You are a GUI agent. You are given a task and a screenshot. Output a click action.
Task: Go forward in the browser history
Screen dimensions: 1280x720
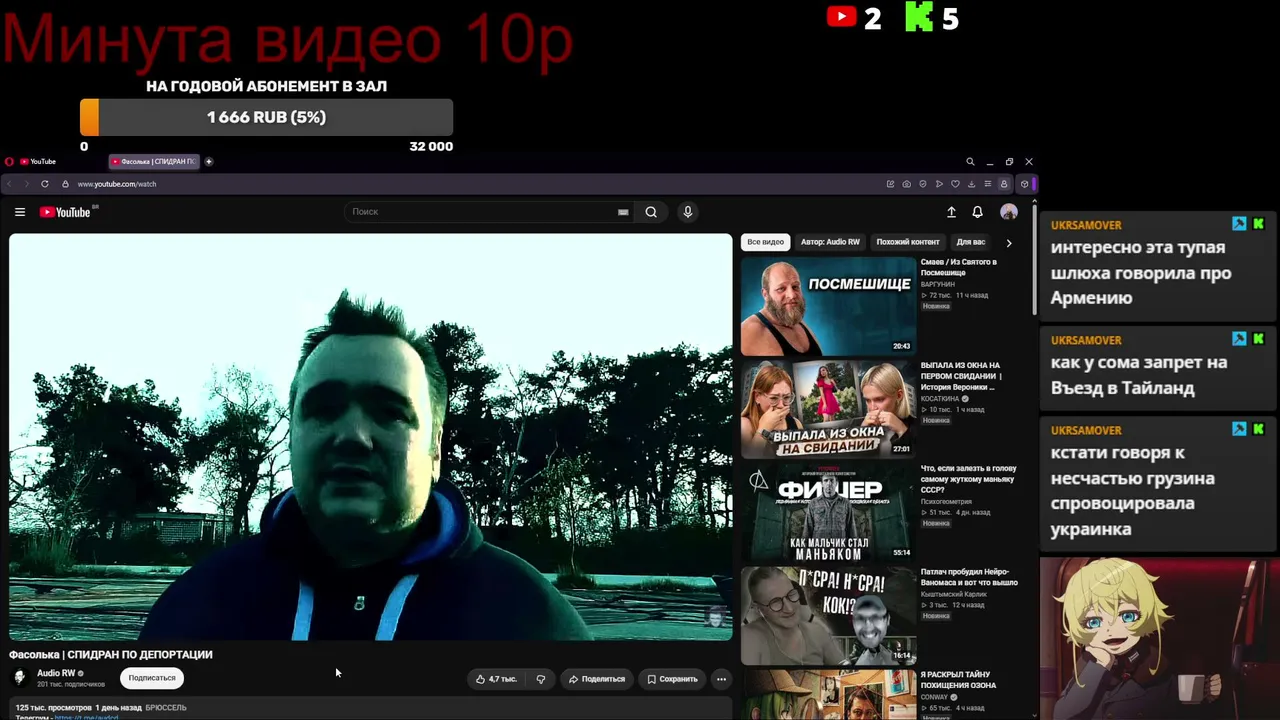(26, 184)
